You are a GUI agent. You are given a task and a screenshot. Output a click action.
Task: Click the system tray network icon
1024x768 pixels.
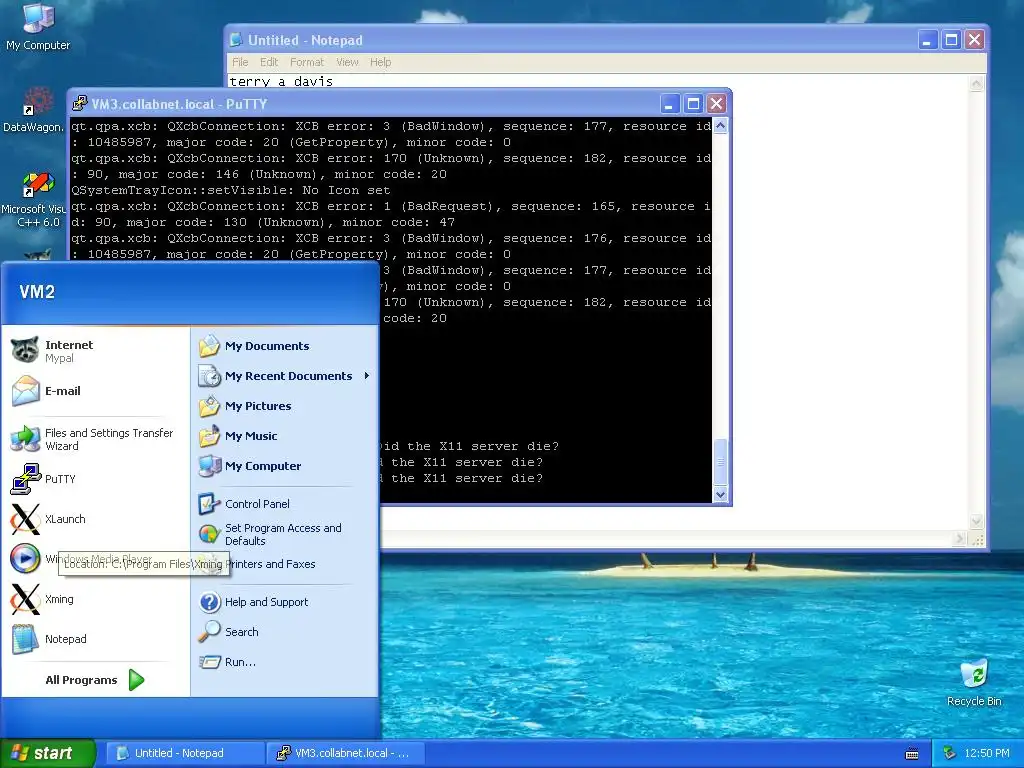950,753
